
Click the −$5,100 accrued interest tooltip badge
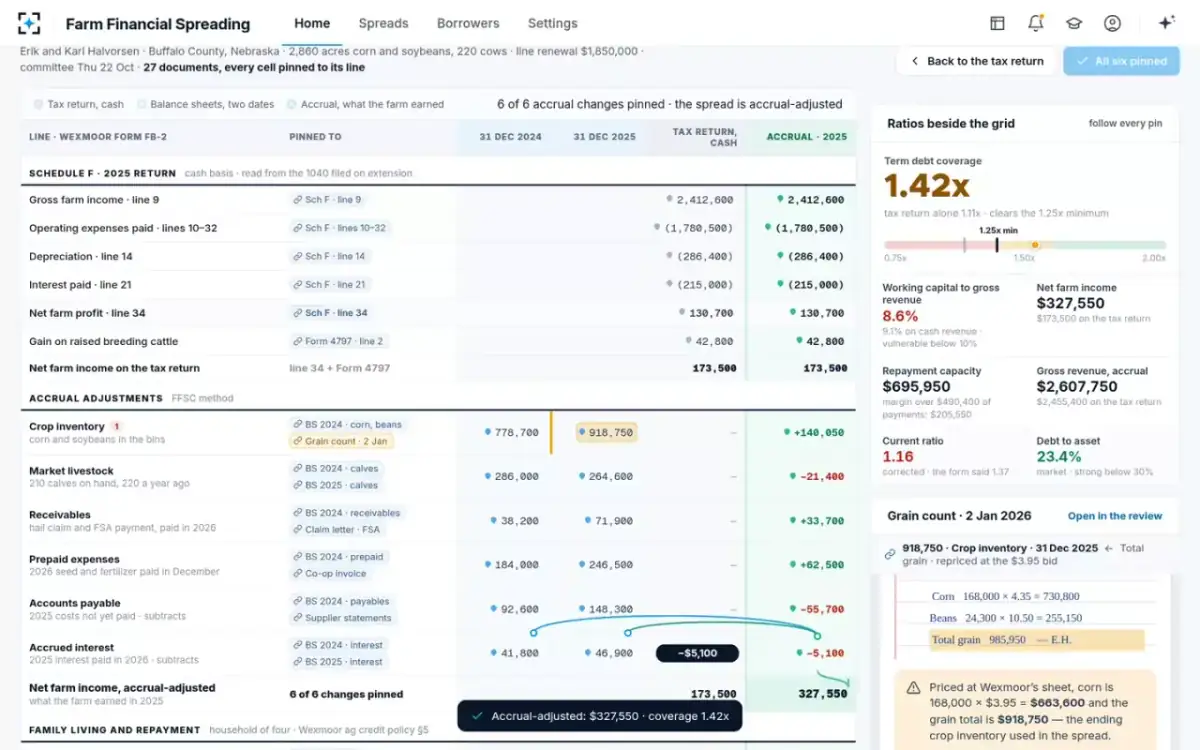point(697,653)
